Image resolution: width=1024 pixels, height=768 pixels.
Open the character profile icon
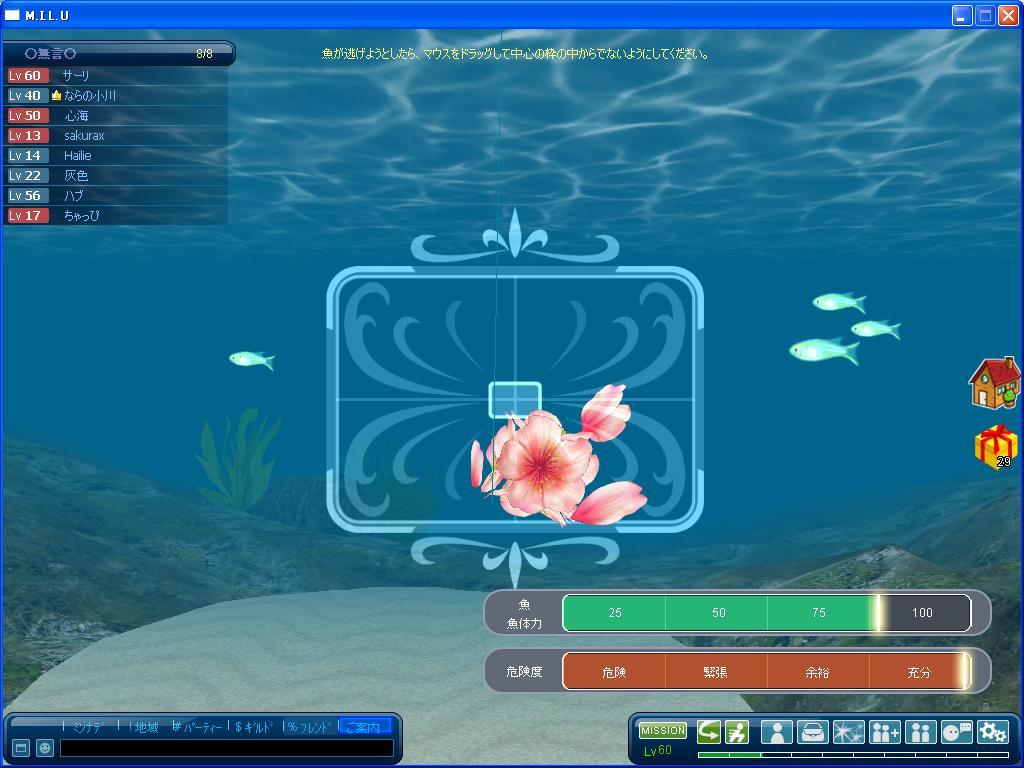(776, 732)
